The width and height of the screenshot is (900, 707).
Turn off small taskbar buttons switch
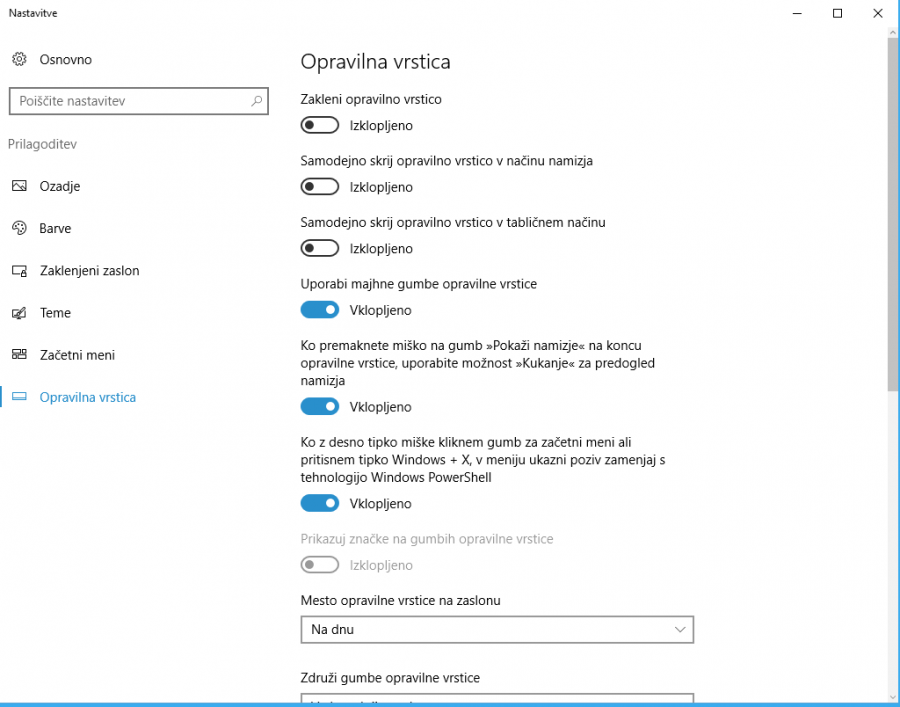(x=320, y=310)
